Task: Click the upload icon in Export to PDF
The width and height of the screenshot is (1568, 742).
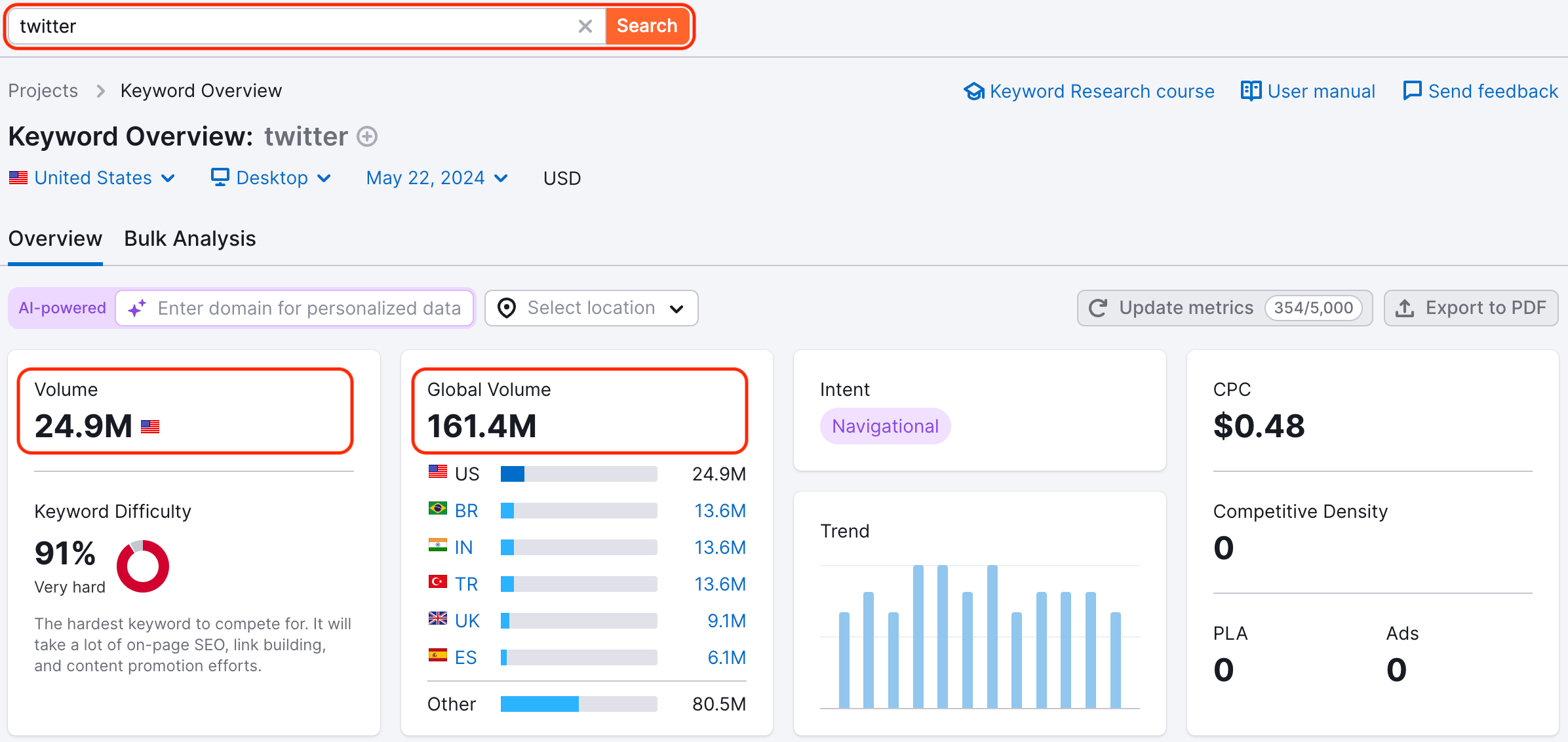Action: [1404, 308]
